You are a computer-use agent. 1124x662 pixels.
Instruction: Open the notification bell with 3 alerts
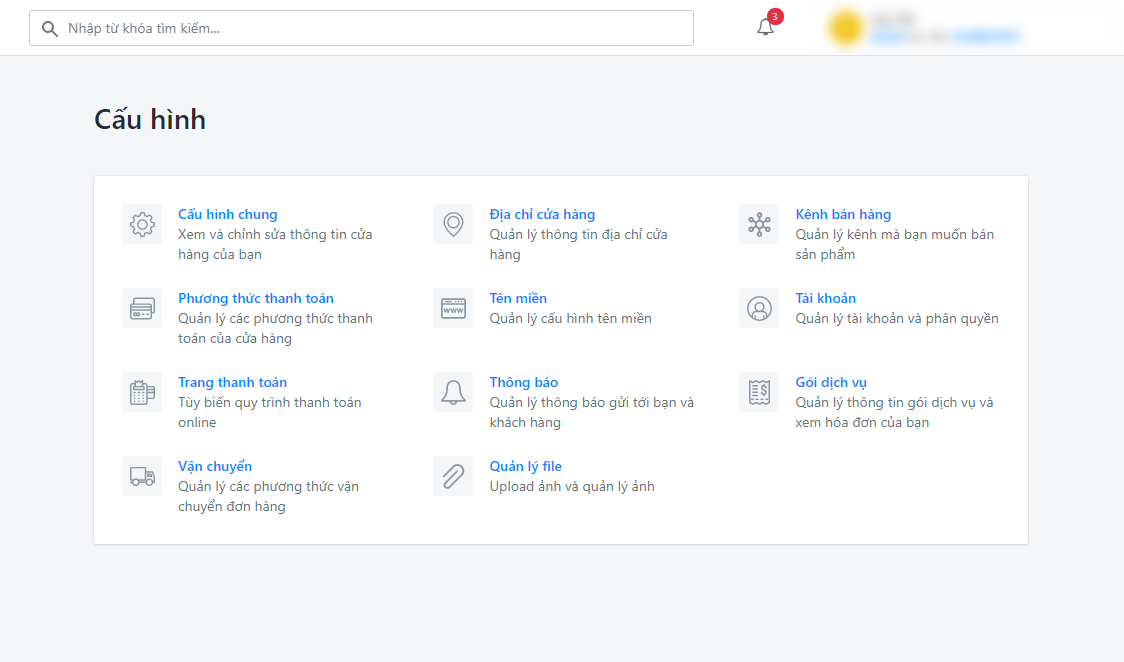pyautogui.click(x=765, y=28)
